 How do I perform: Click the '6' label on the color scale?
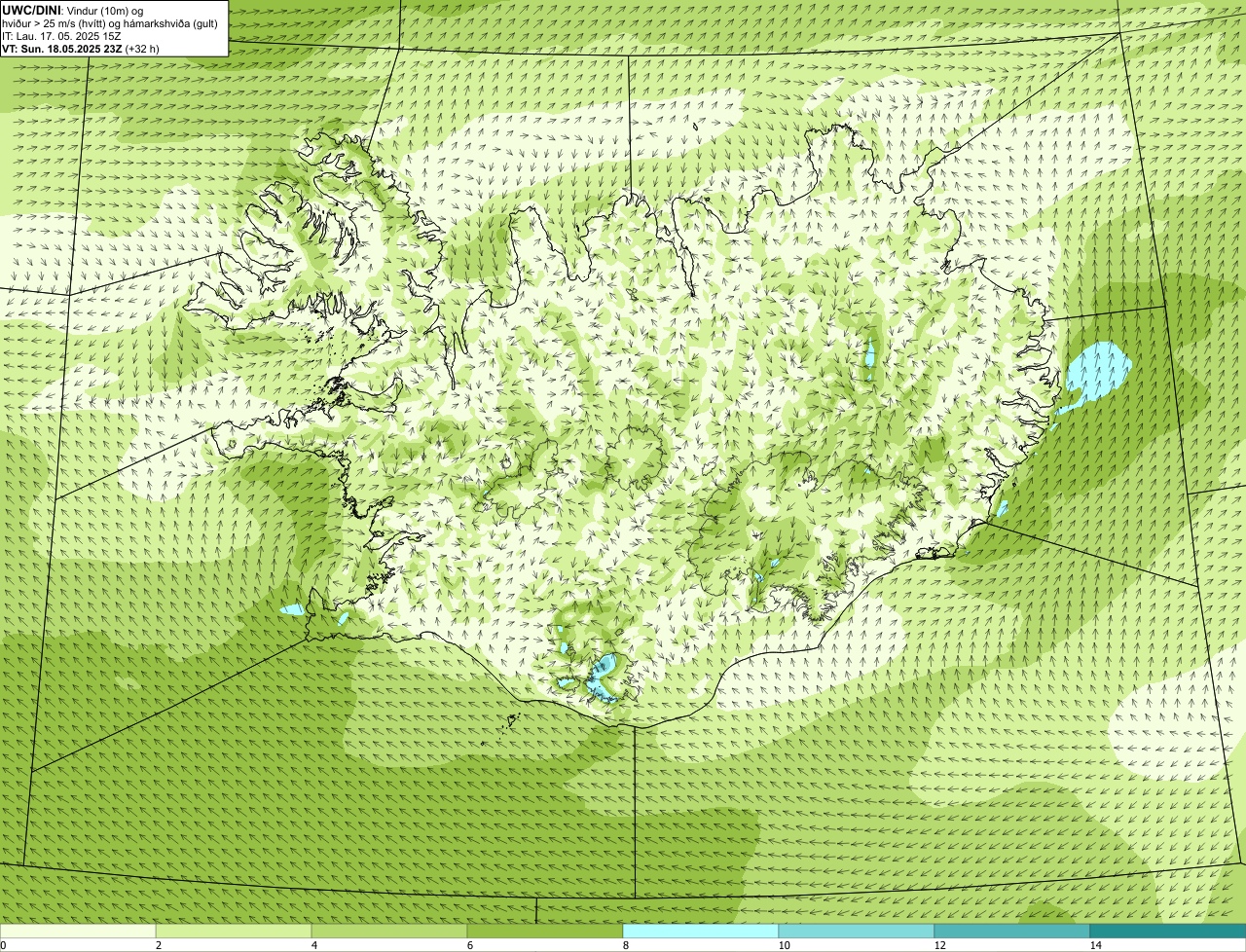(469, 945)
